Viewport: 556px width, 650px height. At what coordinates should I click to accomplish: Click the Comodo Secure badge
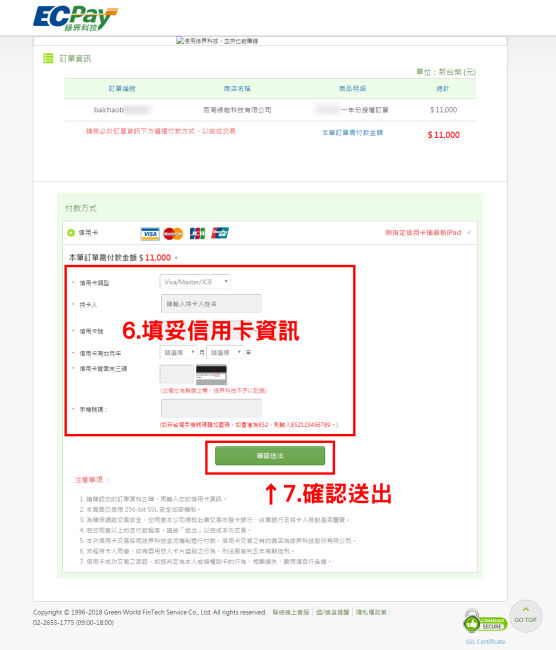(485, 622)
